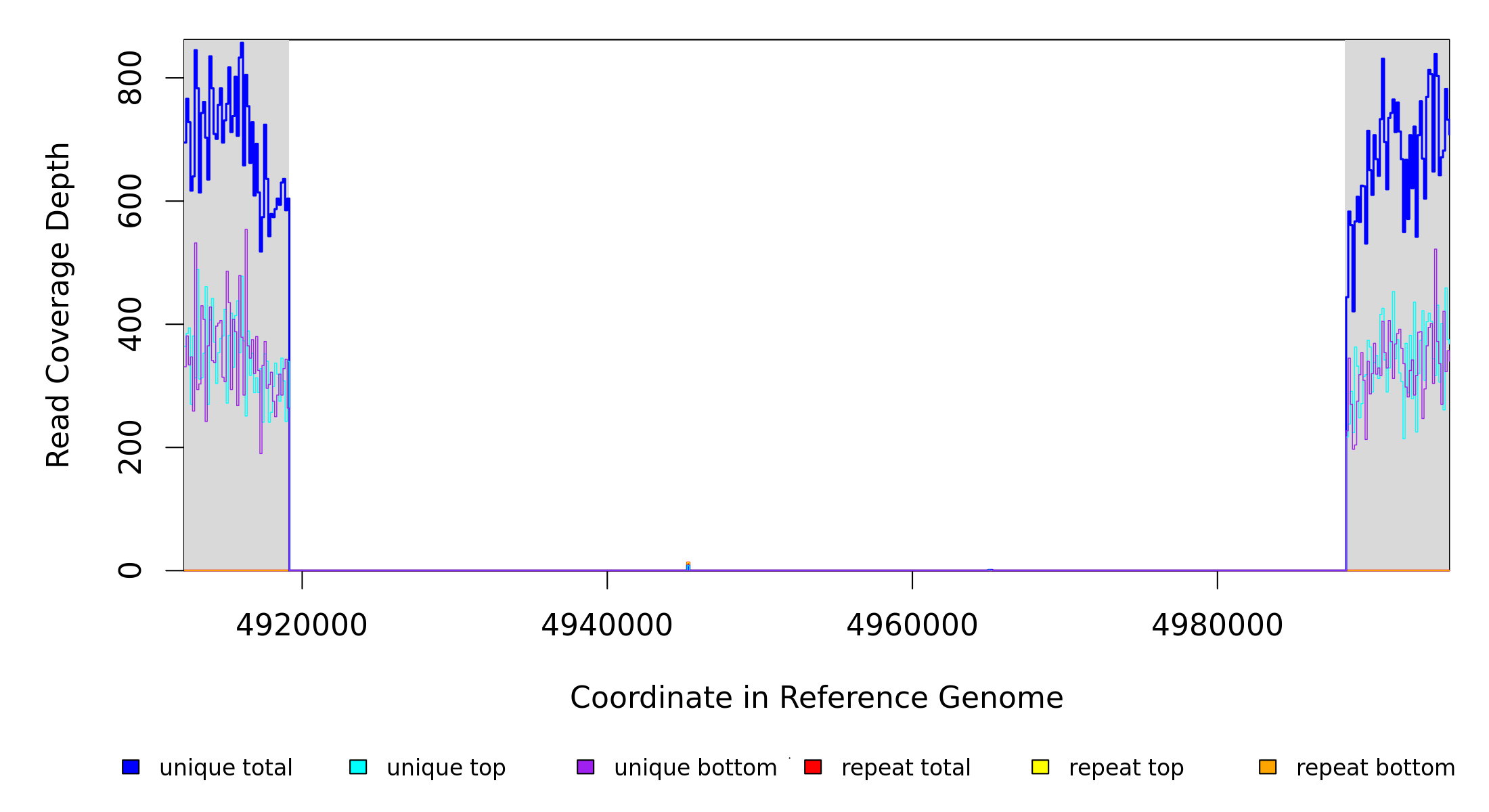Click the 4940000 x-axis tick label
Image resolution: width=1489 pixels, height=812 pixels.
coord(607,625)
